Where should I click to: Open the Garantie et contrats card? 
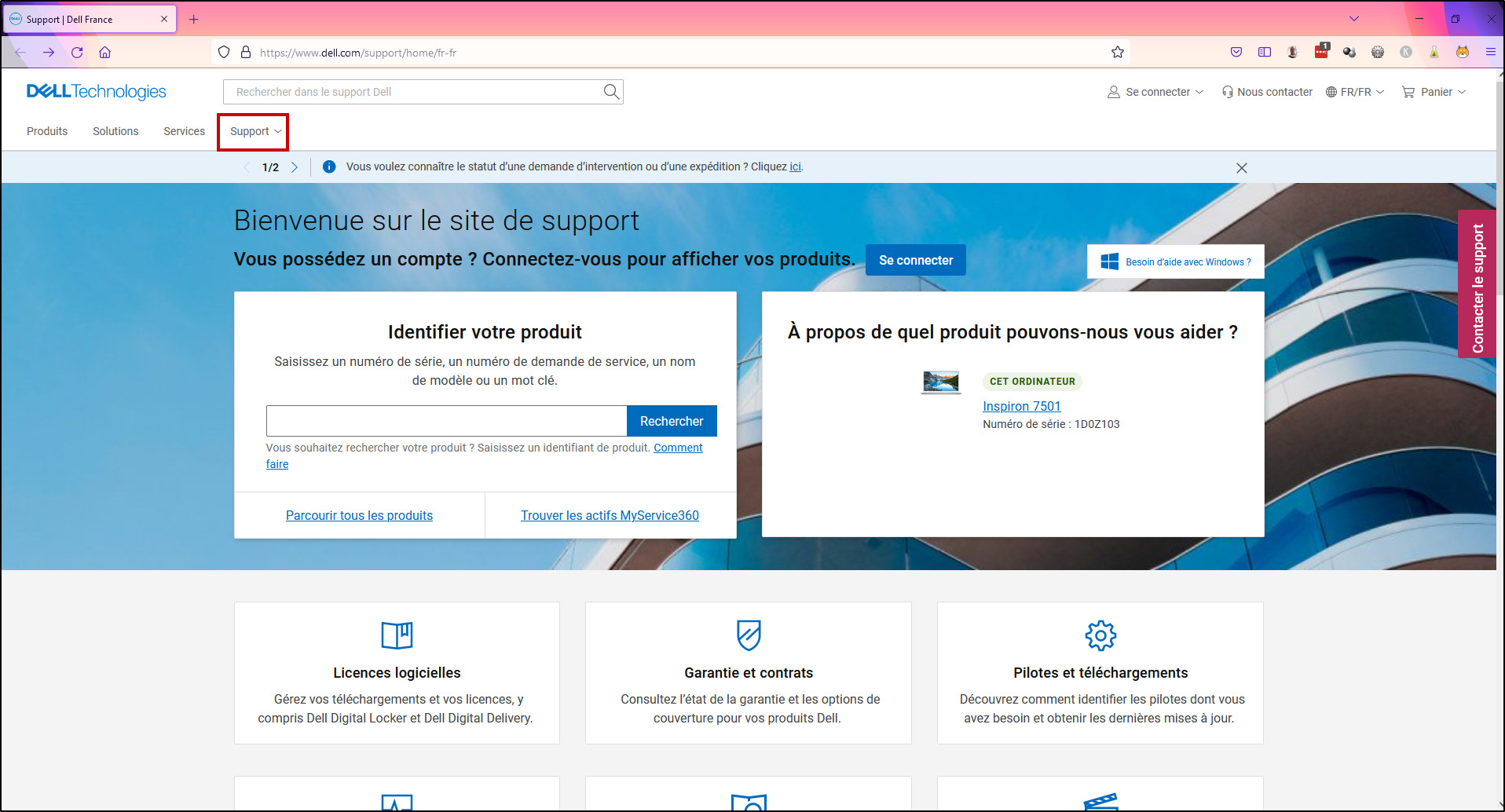coord(749,673)
